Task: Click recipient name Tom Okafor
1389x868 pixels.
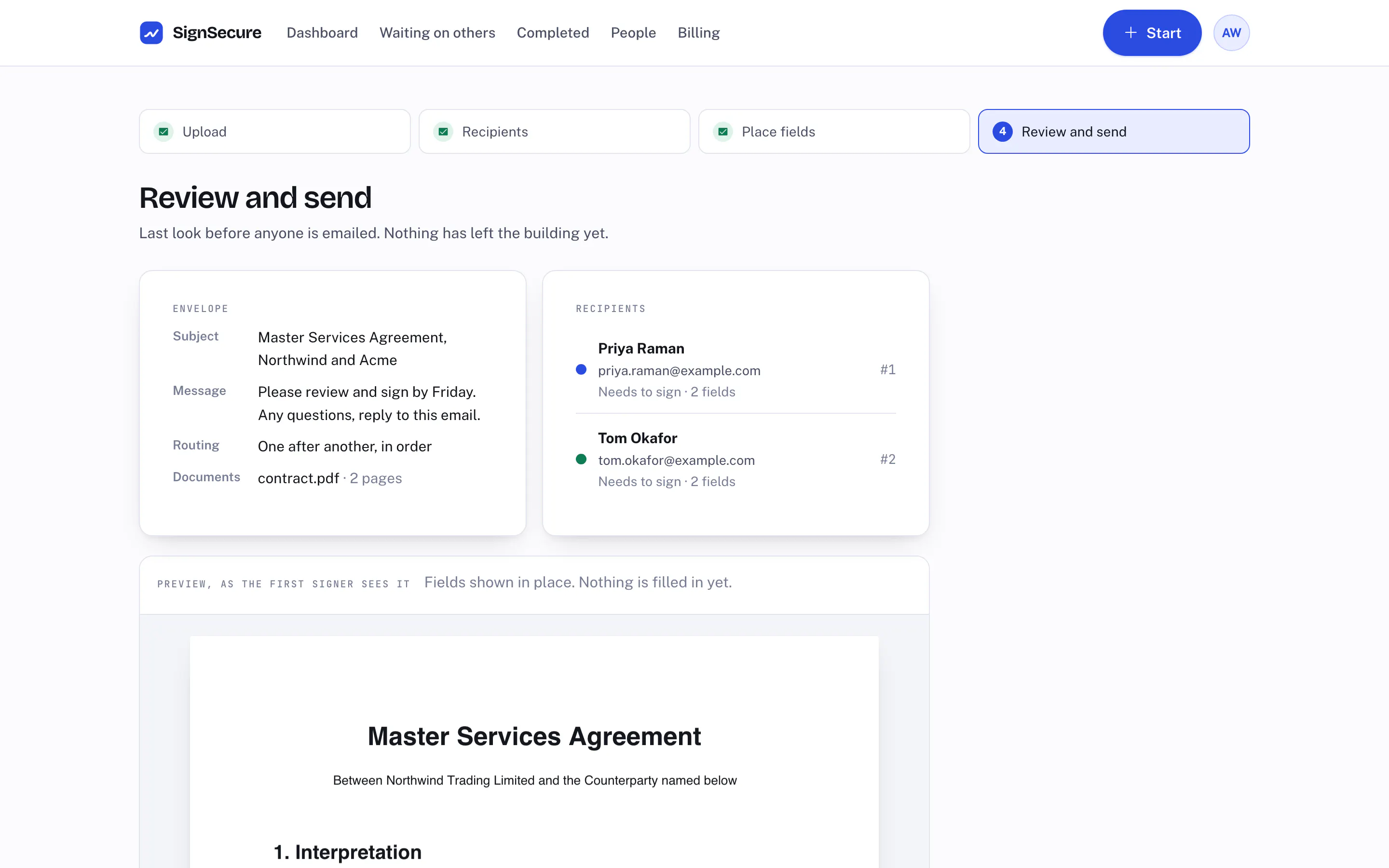Action: click(x=638, y=438)
